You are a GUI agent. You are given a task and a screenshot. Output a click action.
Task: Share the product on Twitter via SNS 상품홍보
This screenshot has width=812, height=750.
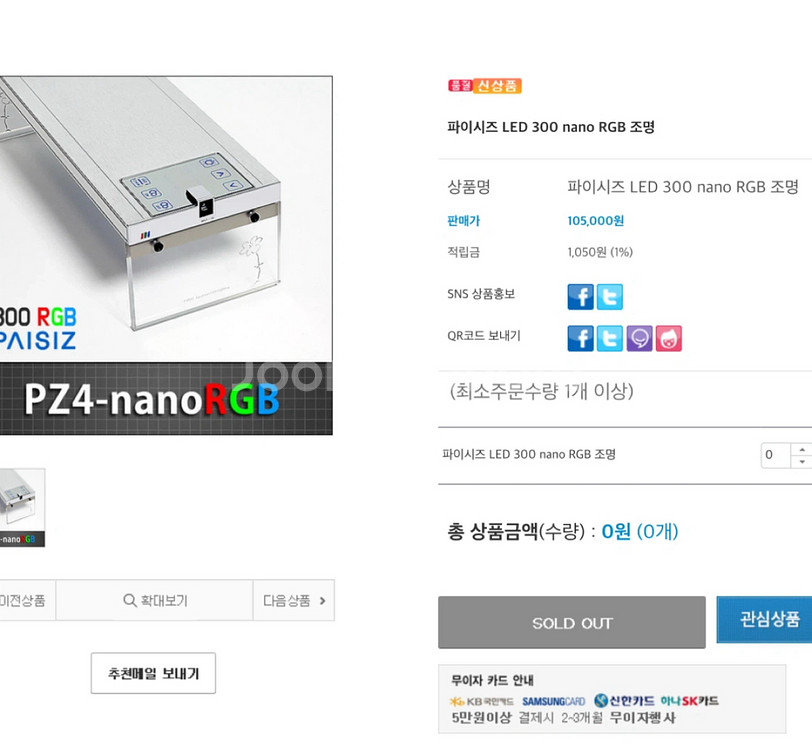tap(610, 297)
